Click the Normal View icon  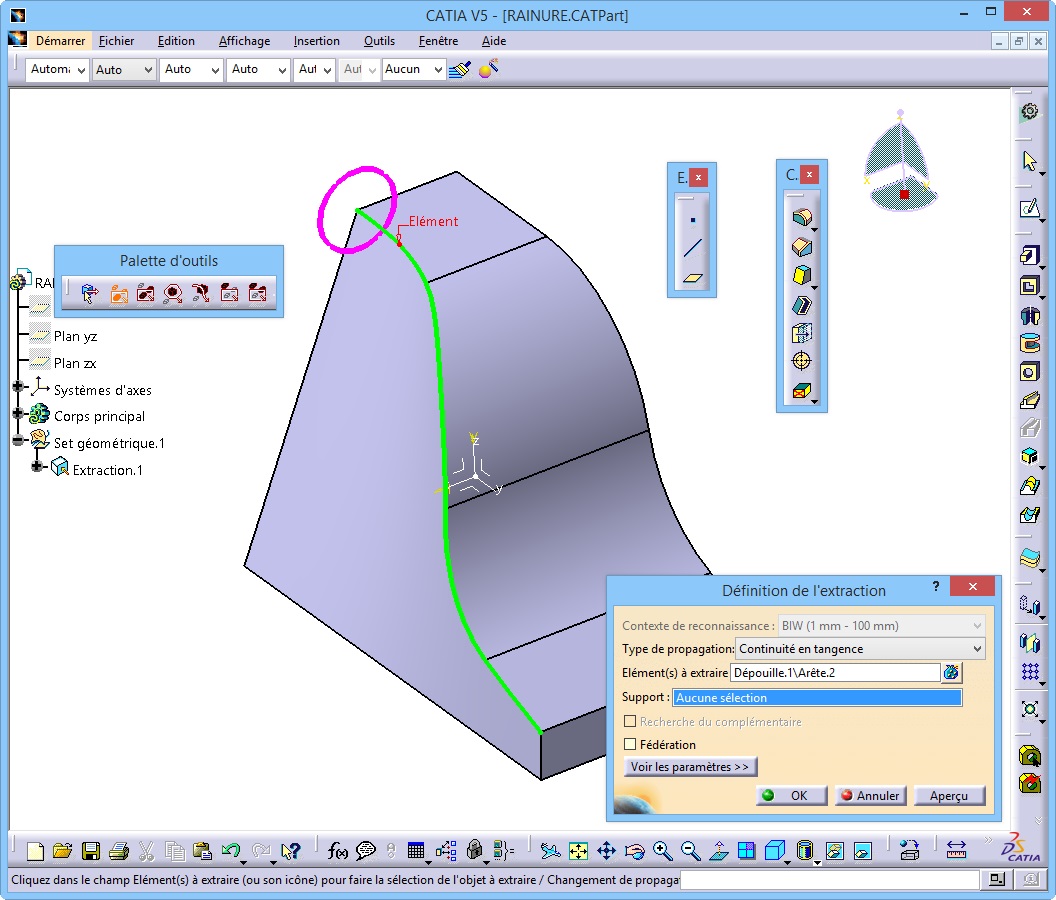(x=719, y=851)
